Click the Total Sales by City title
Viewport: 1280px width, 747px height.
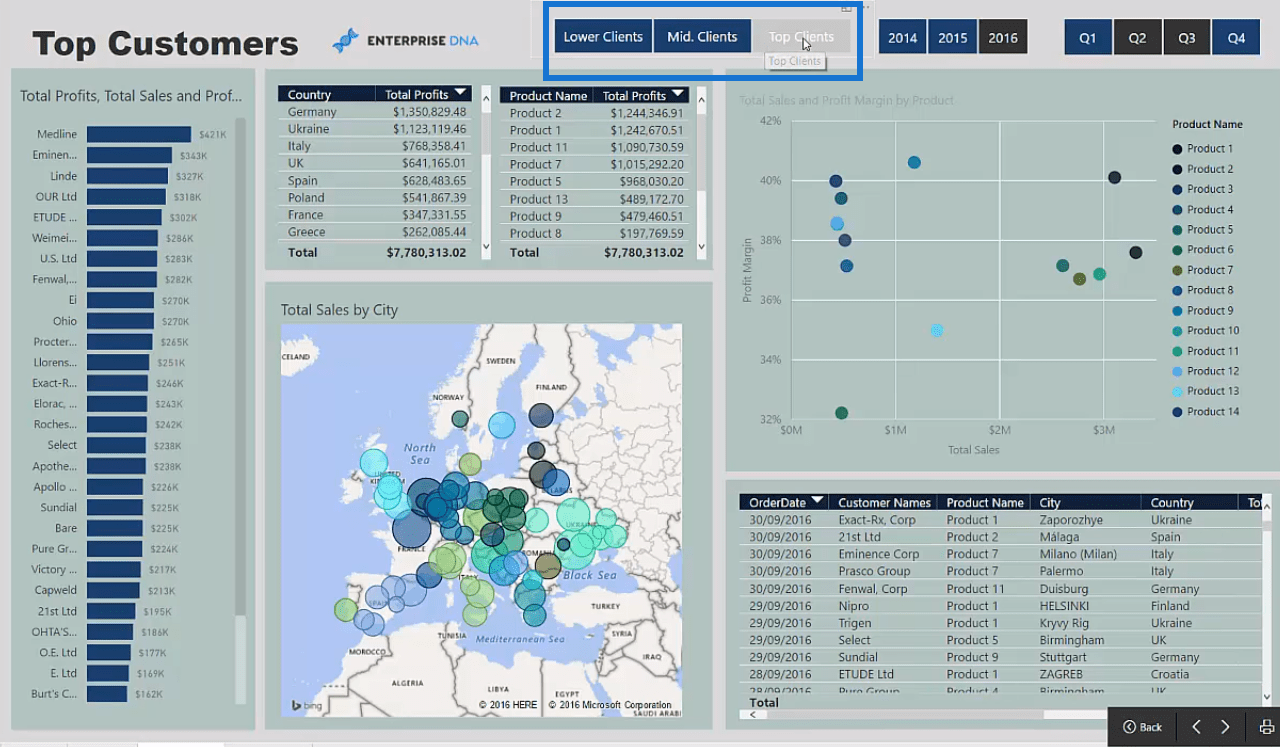click(339, 310)
